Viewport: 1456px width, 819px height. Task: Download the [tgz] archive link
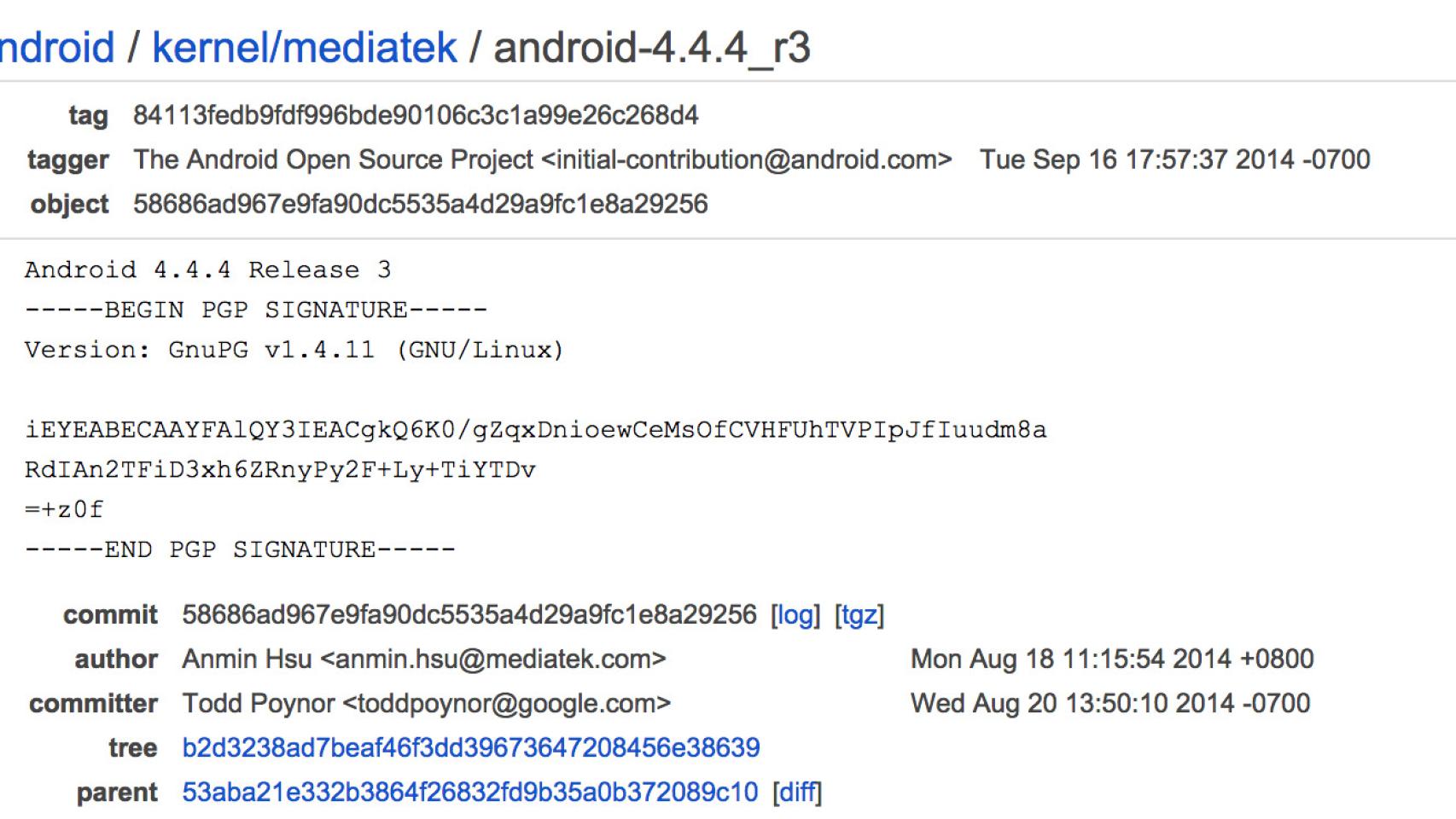click(859, 615)
